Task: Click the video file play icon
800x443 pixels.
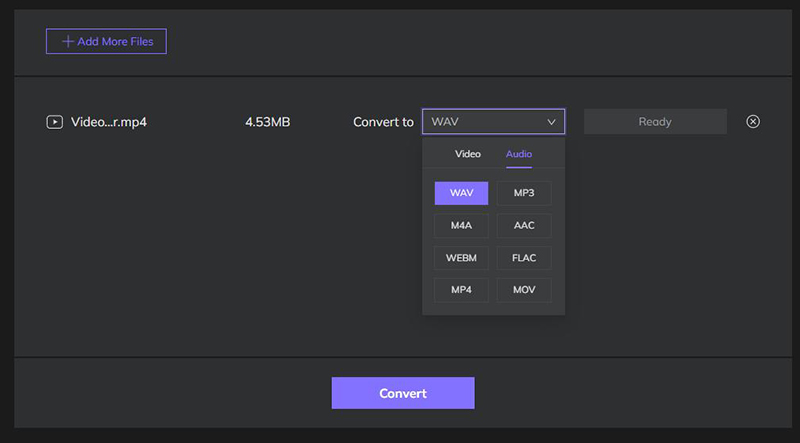Action: click(55, 122)
